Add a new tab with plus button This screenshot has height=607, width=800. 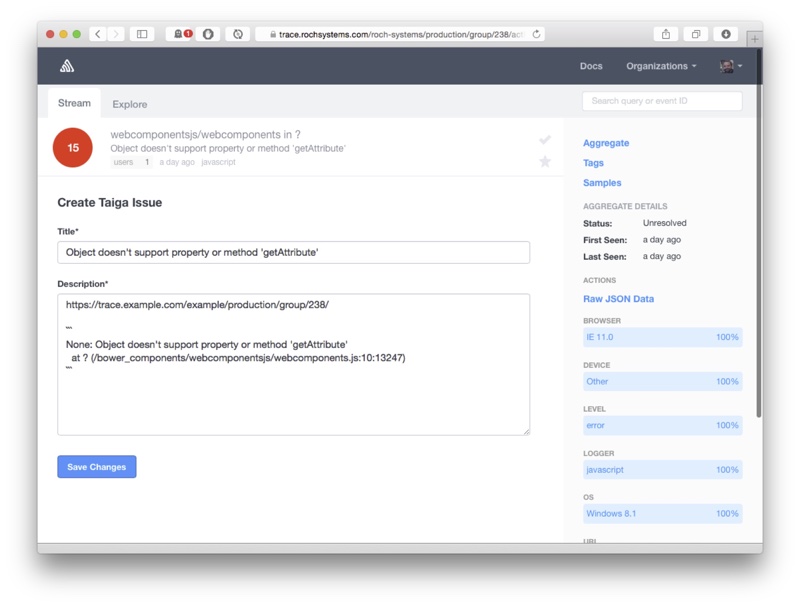click(x=755, y=39)
